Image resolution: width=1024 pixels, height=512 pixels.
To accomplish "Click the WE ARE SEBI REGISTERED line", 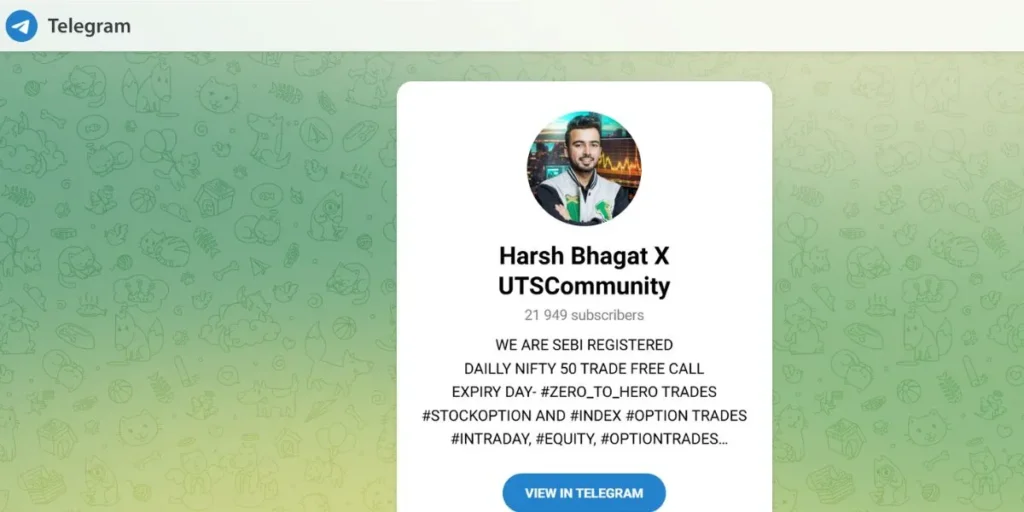I will (584, 345).
